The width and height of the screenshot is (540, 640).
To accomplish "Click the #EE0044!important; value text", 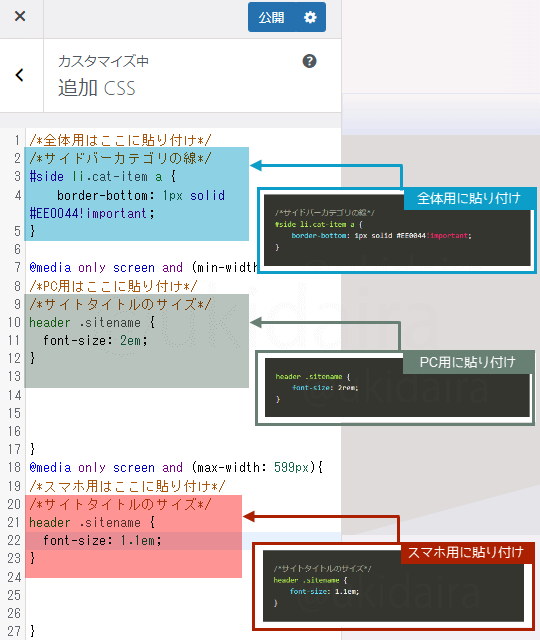I will [x=92, y=213].
